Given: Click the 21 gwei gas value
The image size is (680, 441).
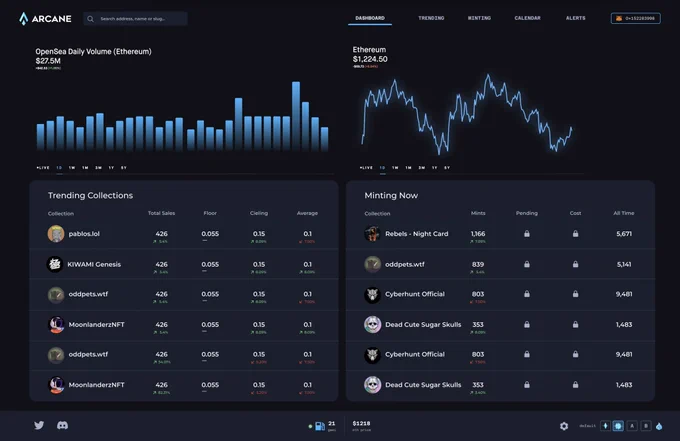Looking at the screenshot, I should pyautogui.click(x=332, y=423).
